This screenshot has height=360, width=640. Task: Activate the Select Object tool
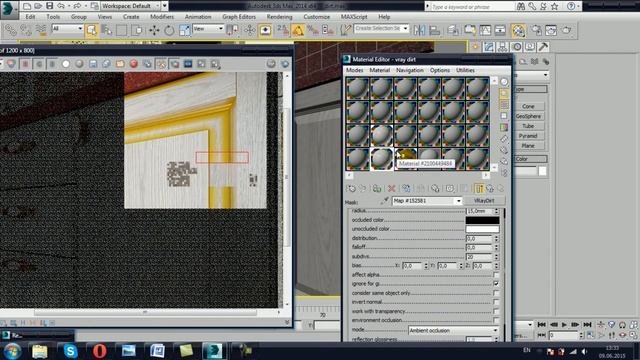point(91,30)
